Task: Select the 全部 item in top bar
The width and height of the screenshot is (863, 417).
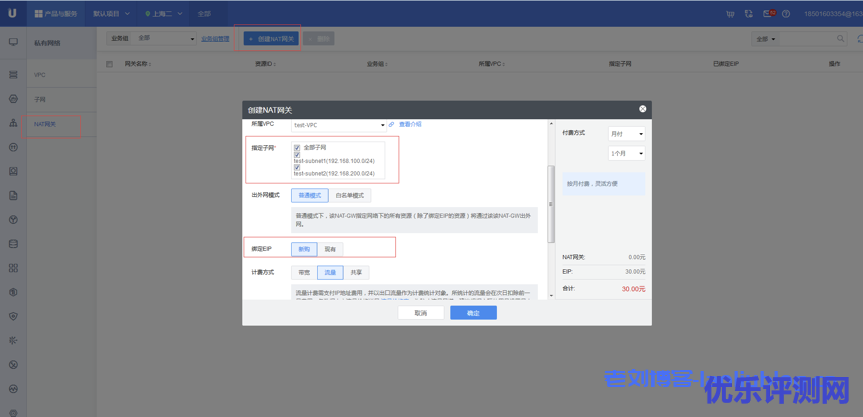Action: 204,14
